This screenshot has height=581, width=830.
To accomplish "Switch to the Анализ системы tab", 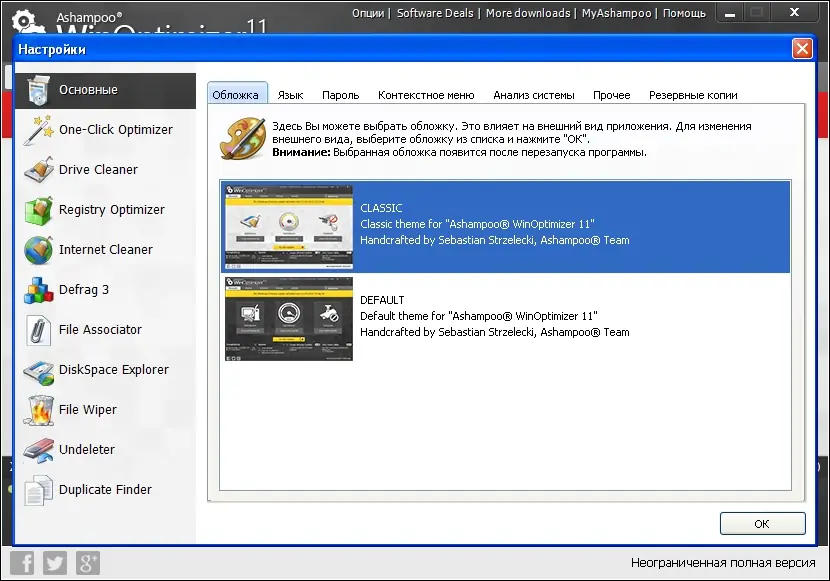I will click(x=534, y=95).
